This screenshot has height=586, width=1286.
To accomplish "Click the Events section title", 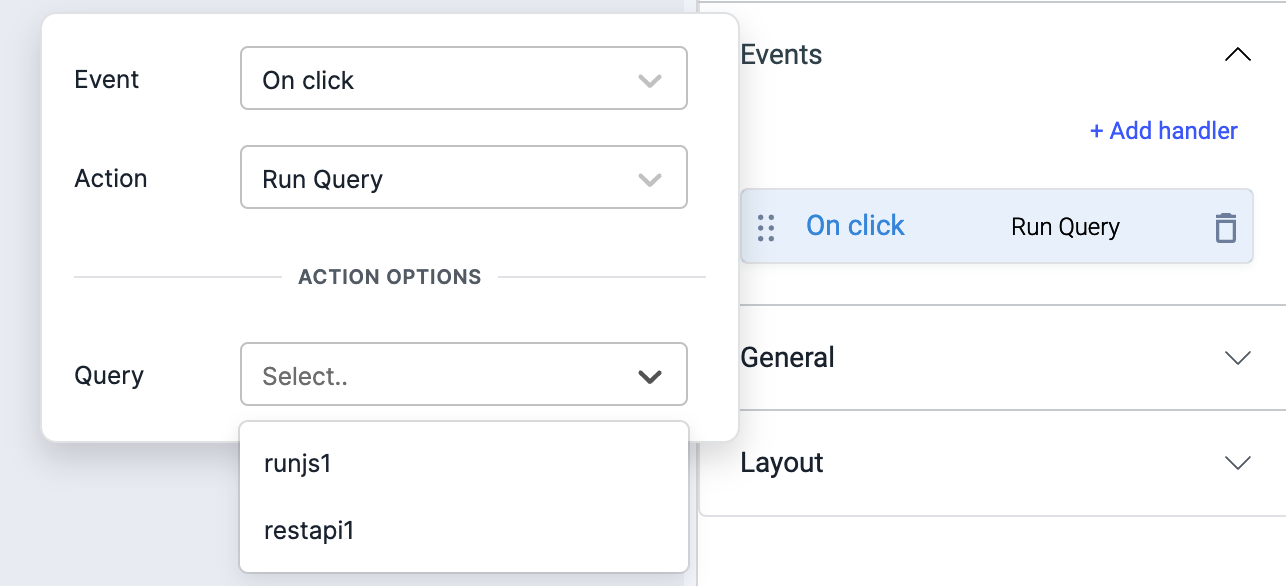I will (781, 55).
